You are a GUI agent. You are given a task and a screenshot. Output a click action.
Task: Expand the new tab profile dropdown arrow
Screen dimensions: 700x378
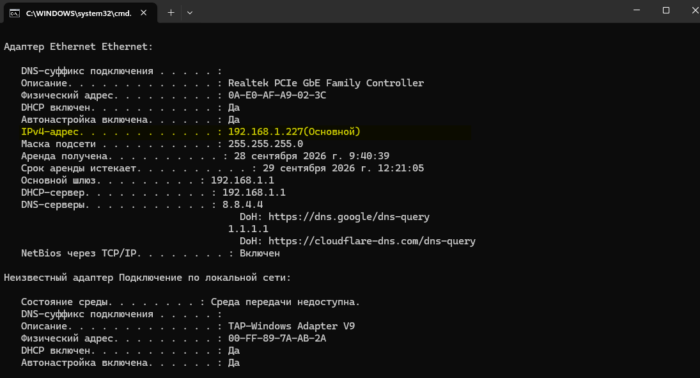click(190, 13)
